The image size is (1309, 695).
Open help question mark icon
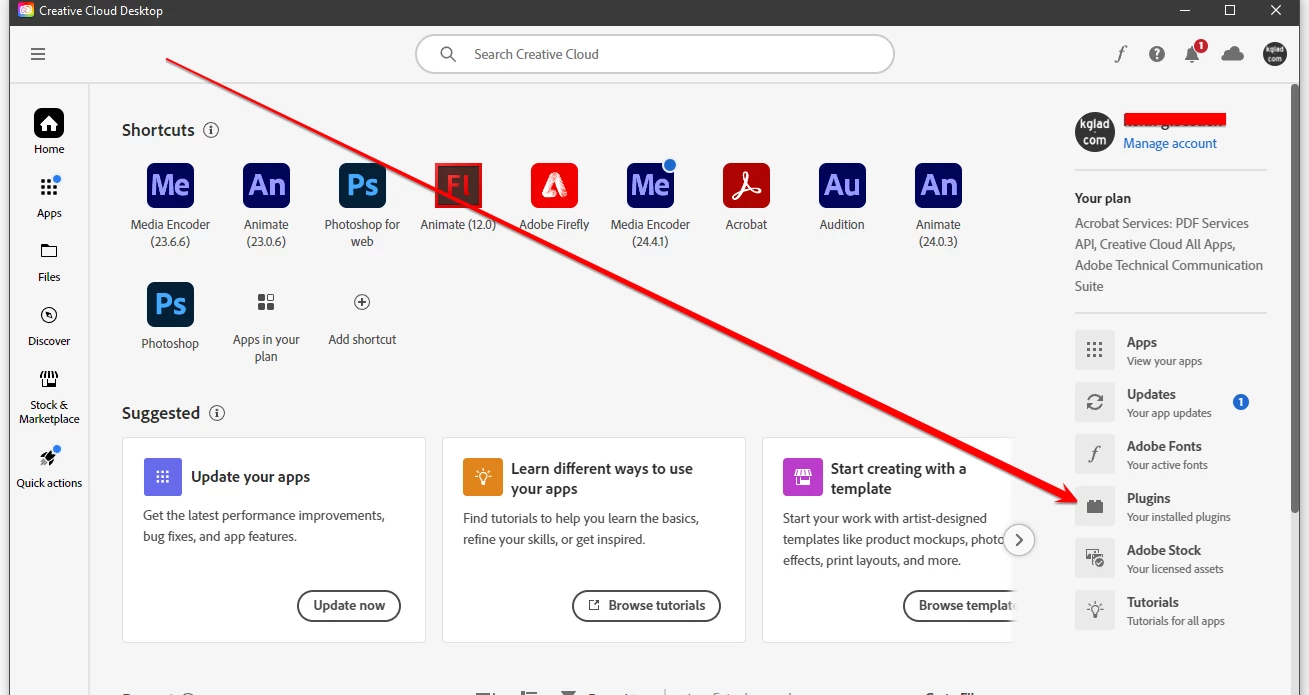[x=1157, y=54]
